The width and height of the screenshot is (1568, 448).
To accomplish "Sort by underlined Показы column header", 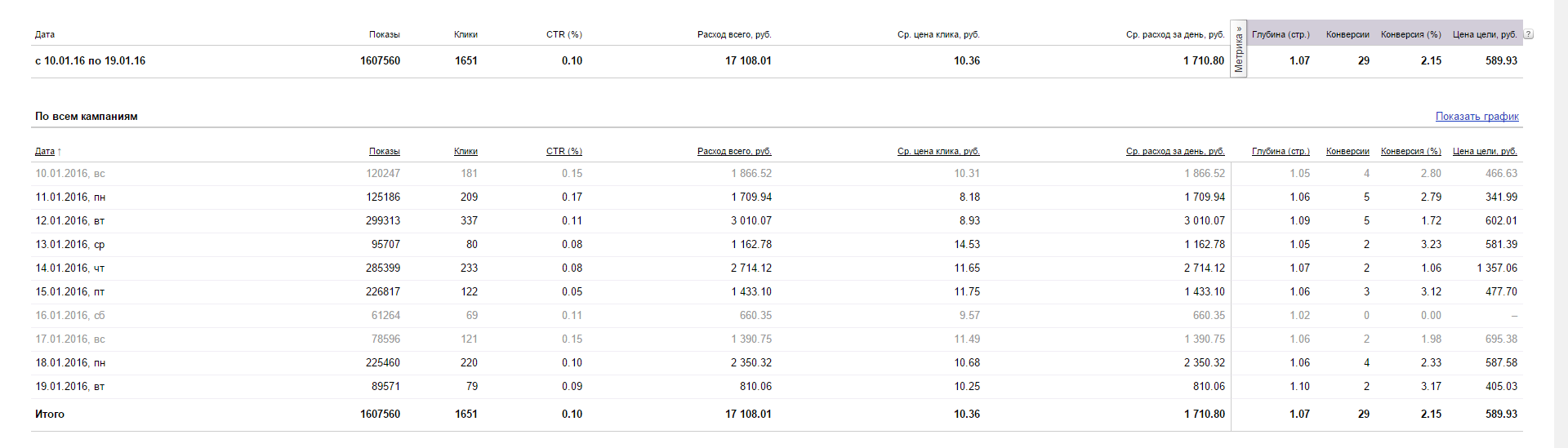I will point(384,152).
